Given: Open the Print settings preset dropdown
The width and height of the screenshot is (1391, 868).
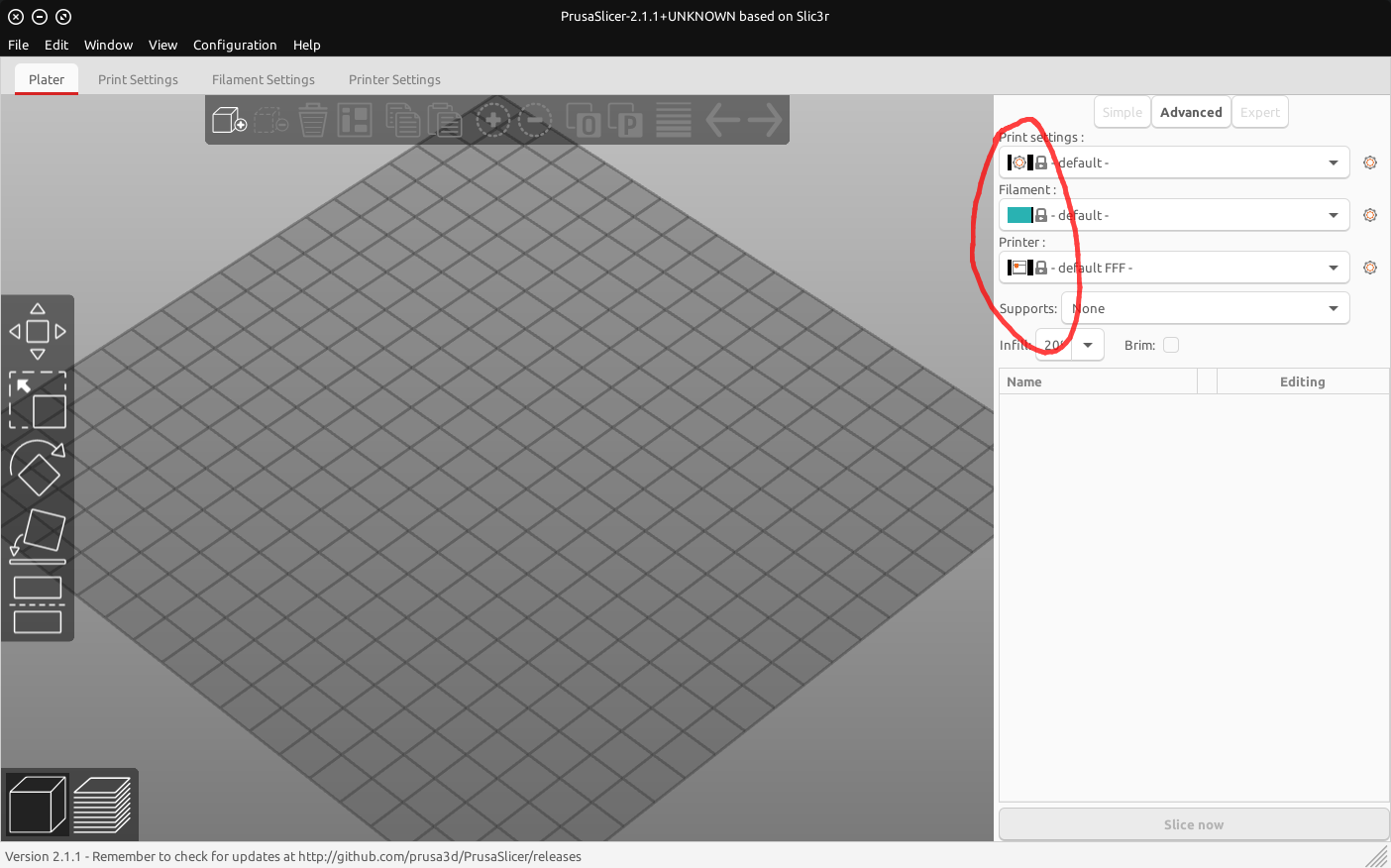Looking at the screenshot, I should point(1174,163).
